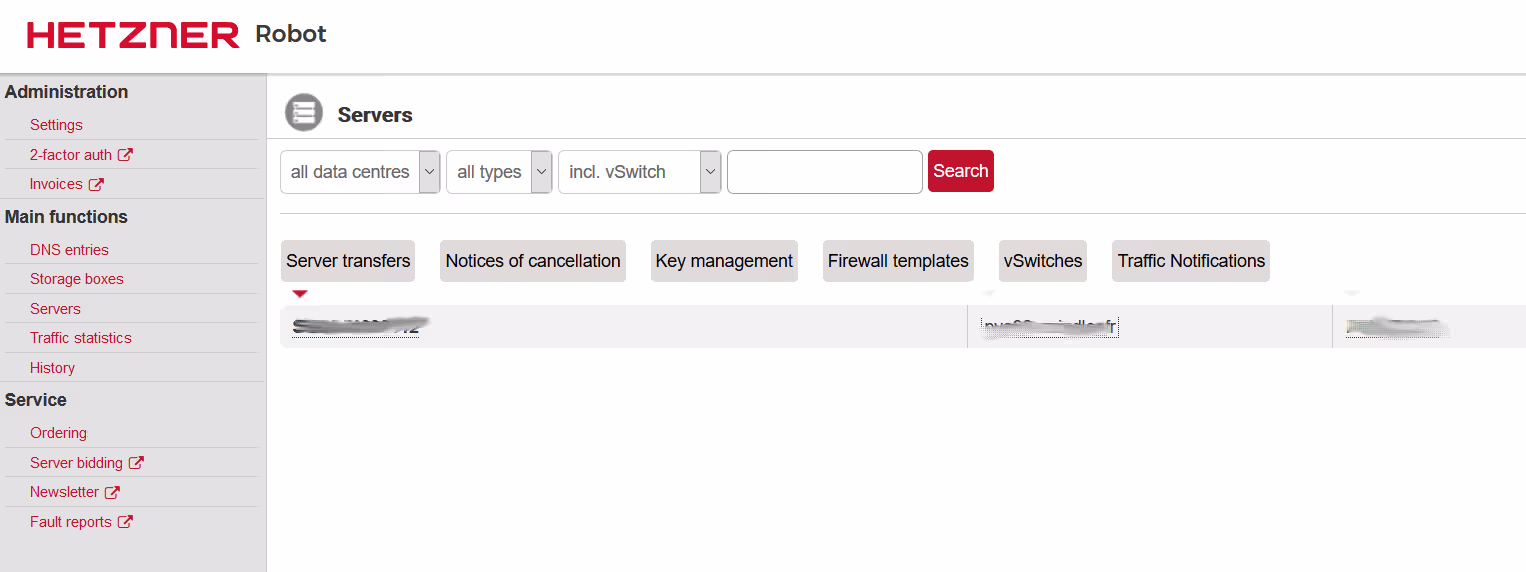Go to Storage boxes in sidebar
This screenshot has height=572, width=1526.
click(77, 279)
